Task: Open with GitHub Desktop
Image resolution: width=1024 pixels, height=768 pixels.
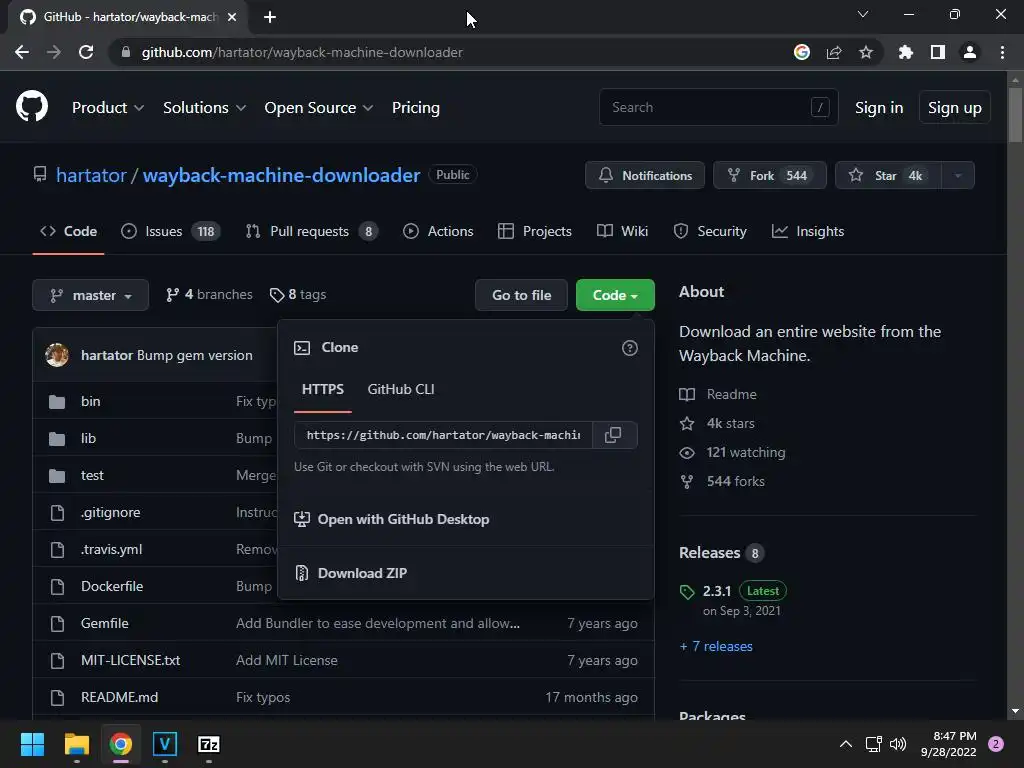Action: 392,519
